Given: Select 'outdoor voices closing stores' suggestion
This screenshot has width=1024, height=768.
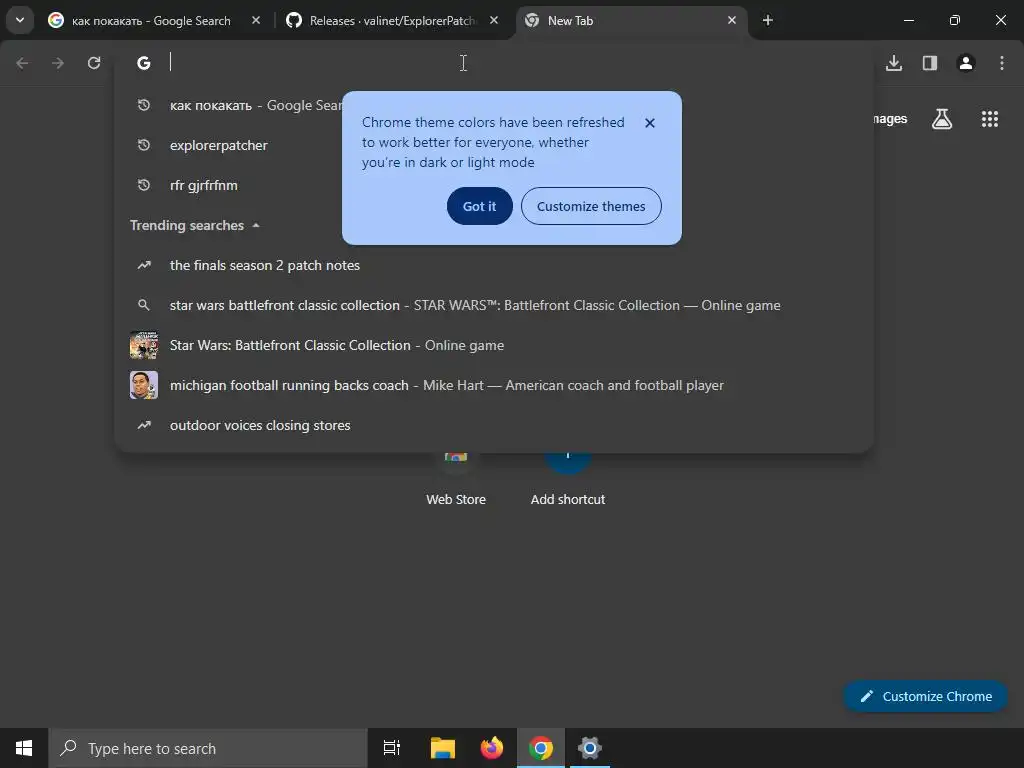Looking at the screenshot, I should click(x=494, y=425).
